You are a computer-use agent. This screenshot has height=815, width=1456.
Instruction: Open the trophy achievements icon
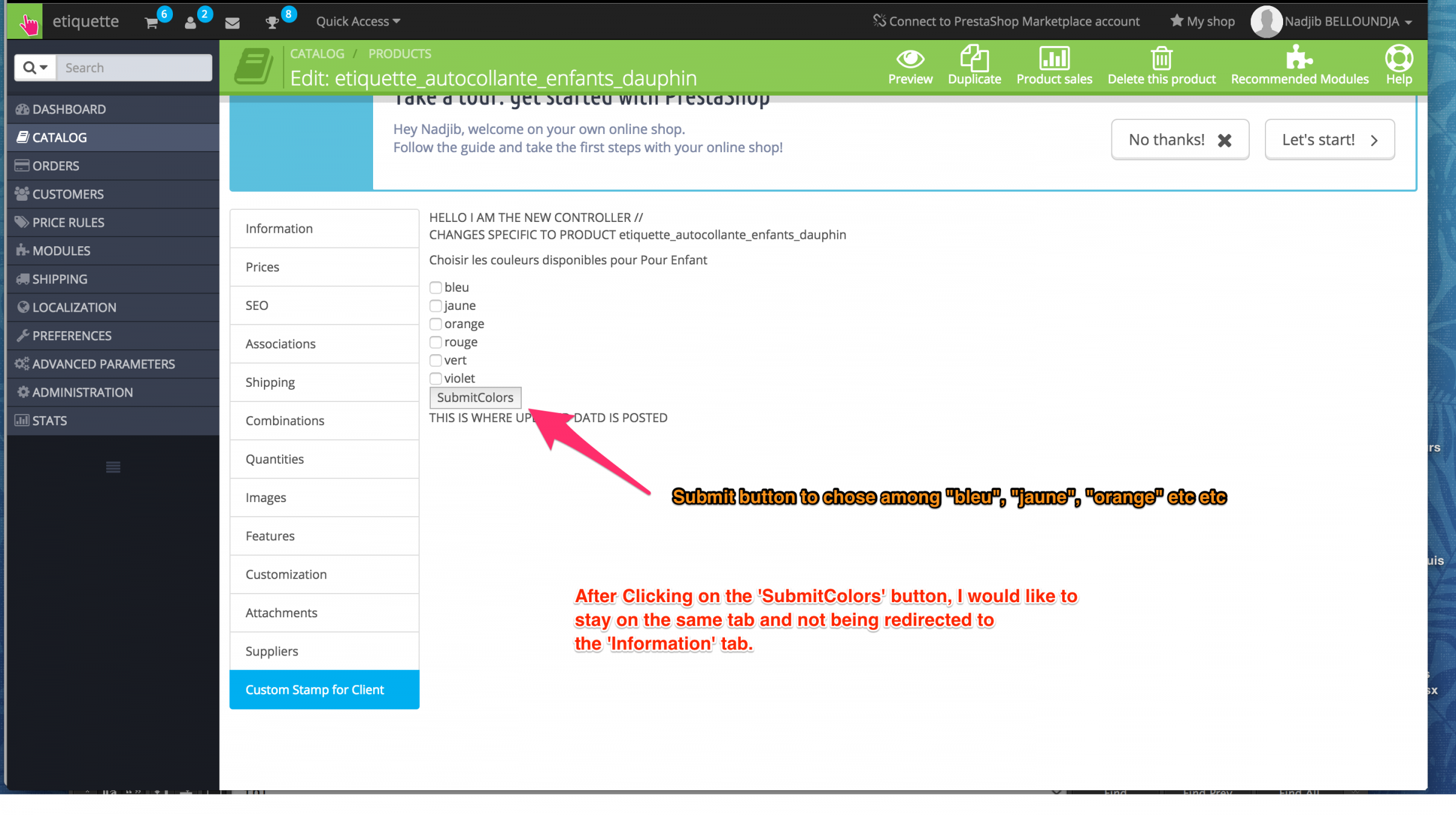click(x=272, y=23)
